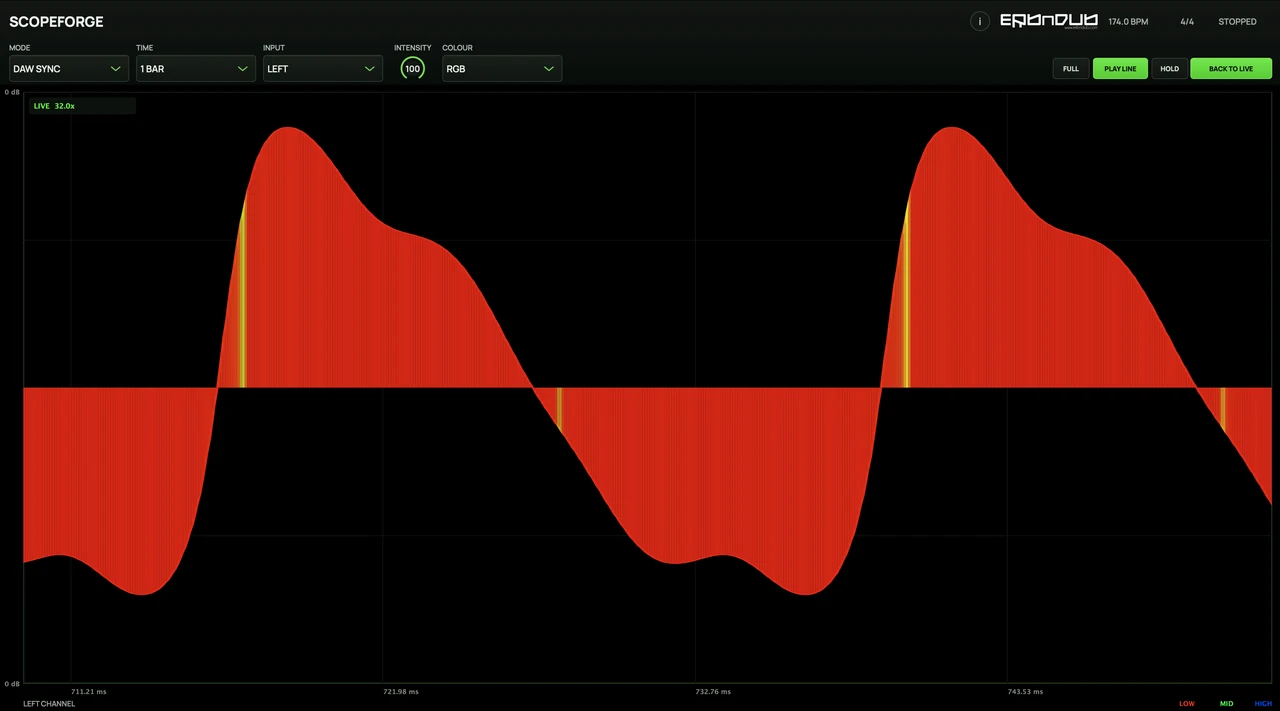Click the LOW red legend label
The image size is (1280, 711).
tap(1187, 704)
